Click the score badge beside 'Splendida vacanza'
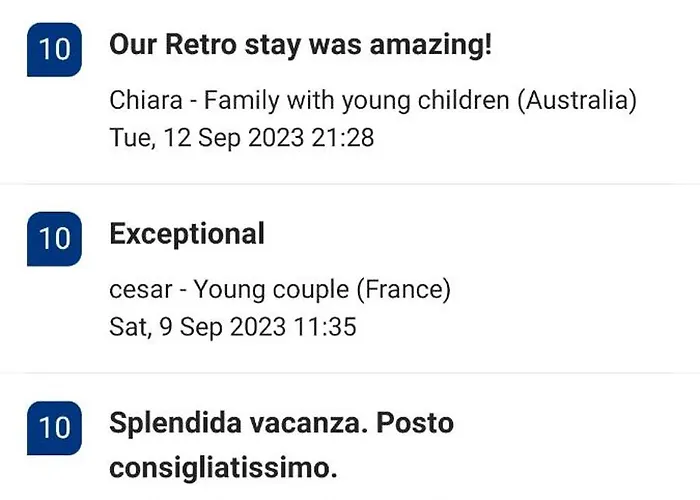This screenshot has height=500, width=700. pos(54,427)
